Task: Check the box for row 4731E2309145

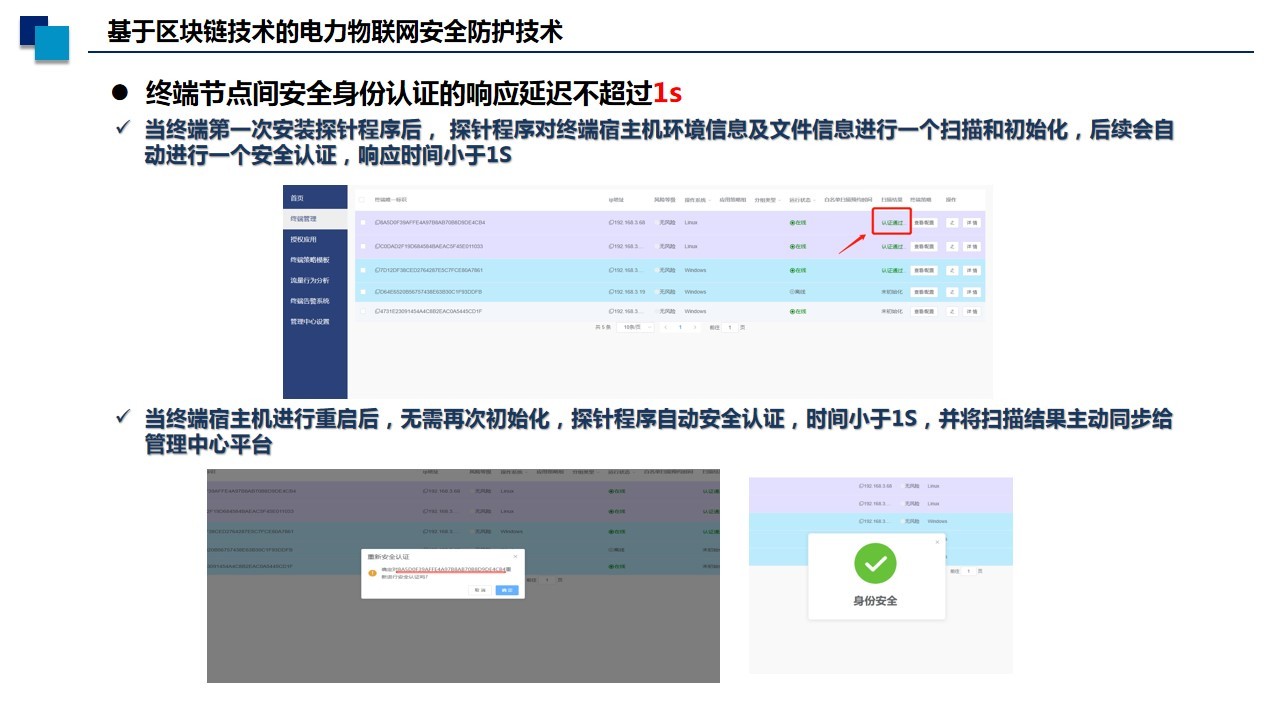Action: pos(363,311)
